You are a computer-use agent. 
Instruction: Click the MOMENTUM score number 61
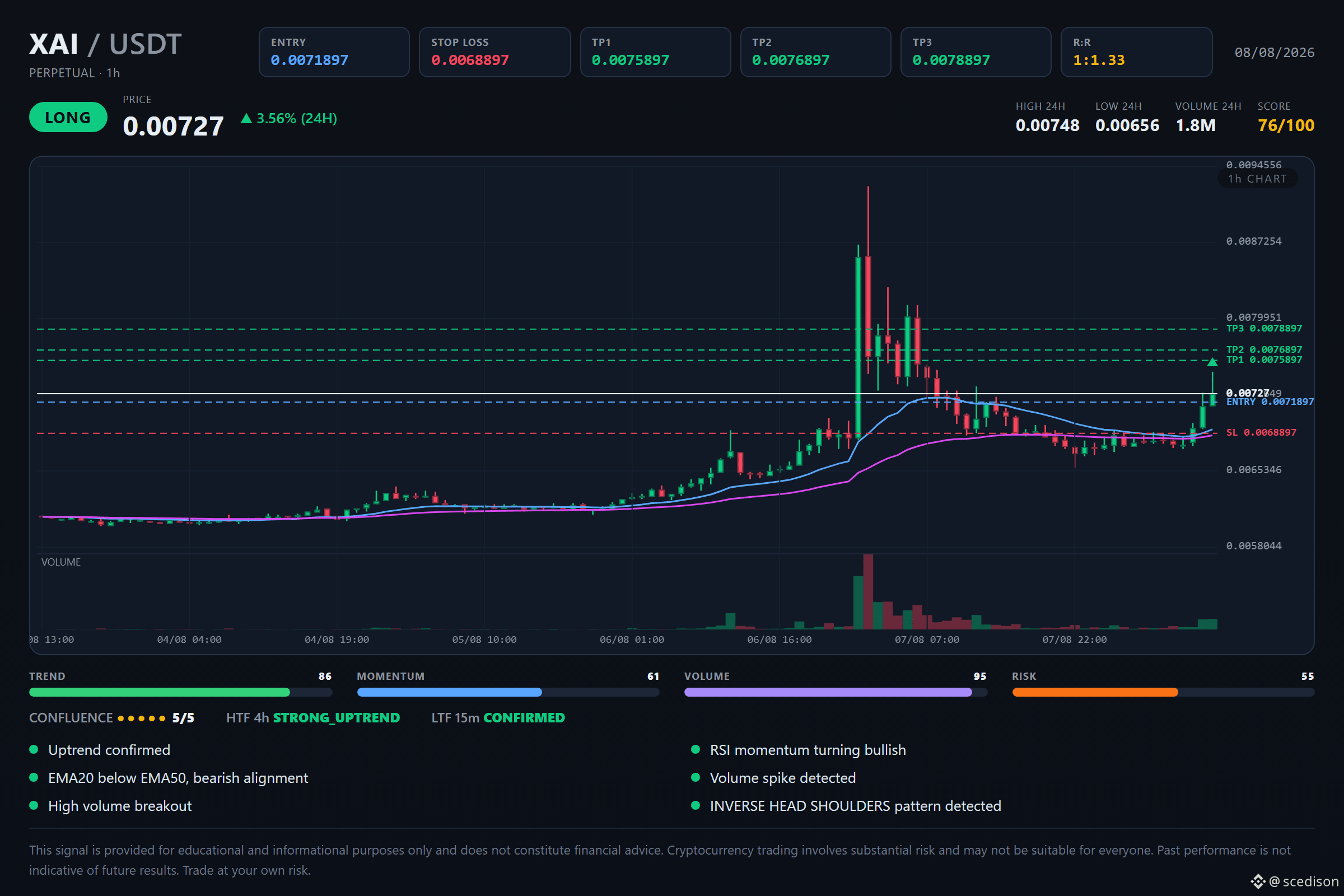(652, 676)
